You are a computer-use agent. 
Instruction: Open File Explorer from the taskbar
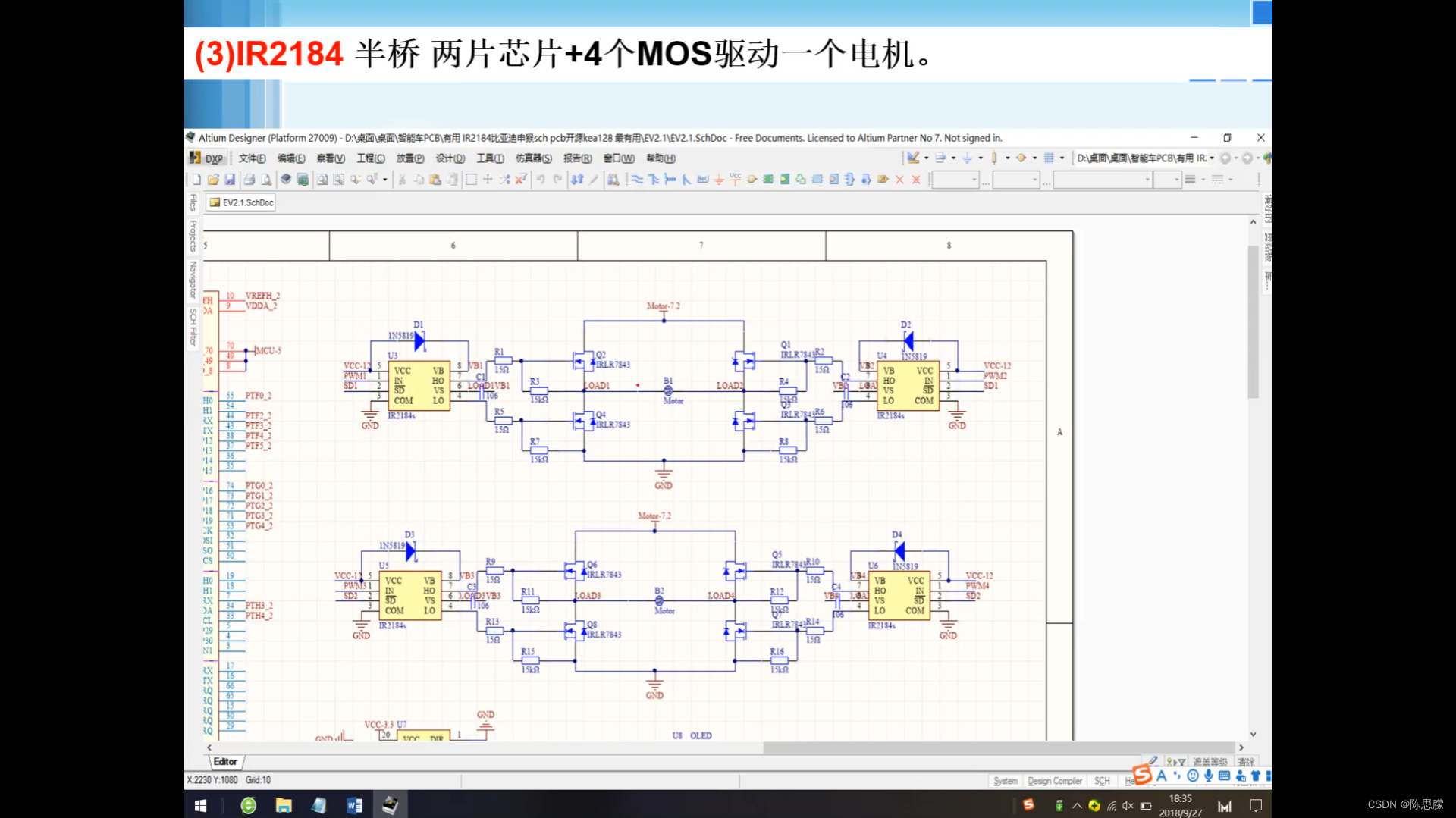(x=284, y=805)
